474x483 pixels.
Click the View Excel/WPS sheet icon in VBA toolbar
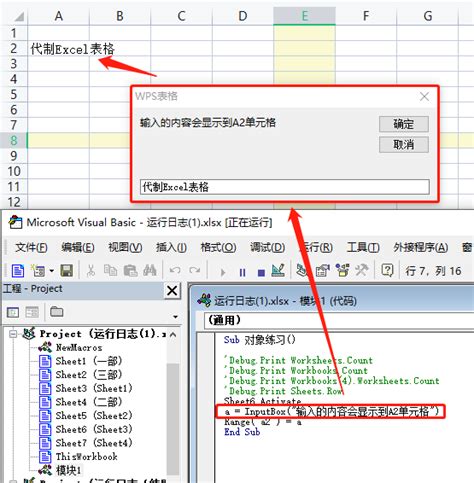[x=18, y=271]
